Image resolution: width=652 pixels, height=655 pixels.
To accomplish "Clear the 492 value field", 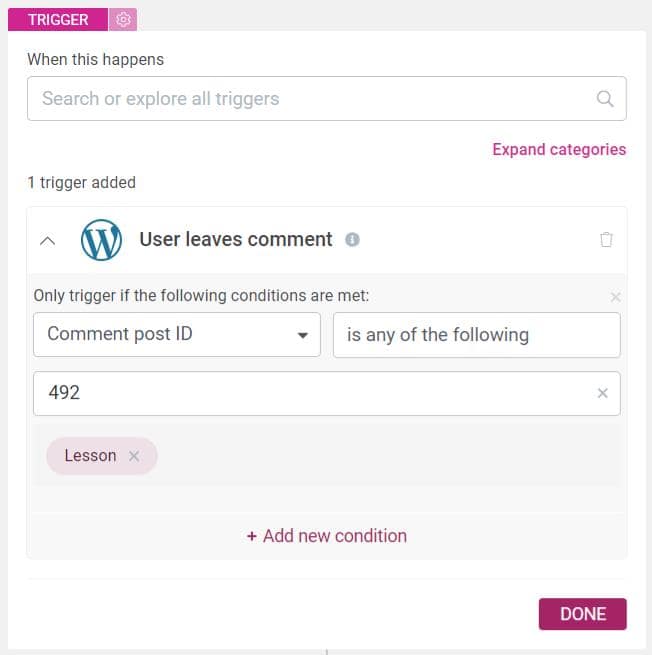I will point(602,393).
